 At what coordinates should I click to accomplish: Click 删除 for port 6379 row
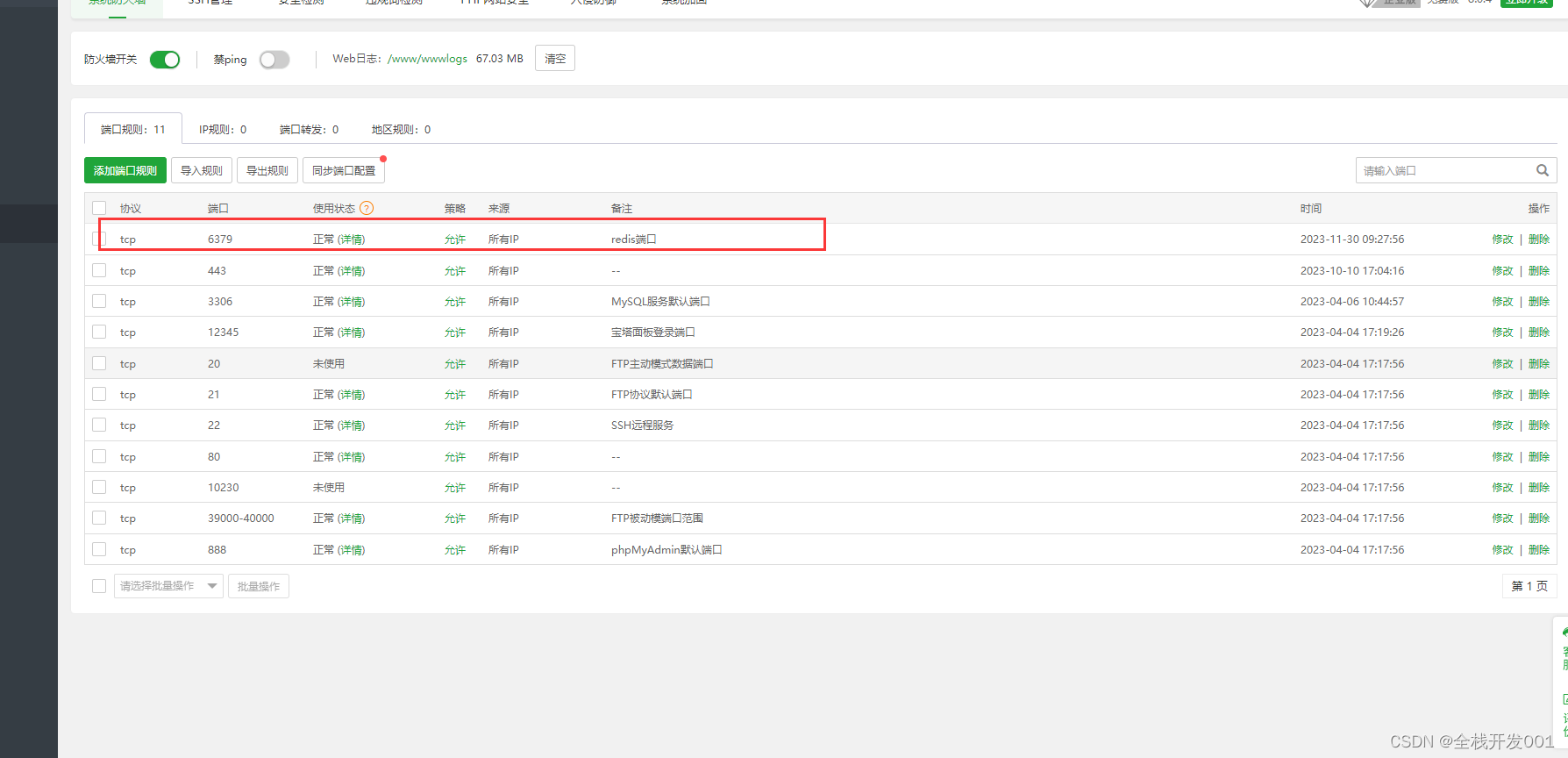(1539, 240)
